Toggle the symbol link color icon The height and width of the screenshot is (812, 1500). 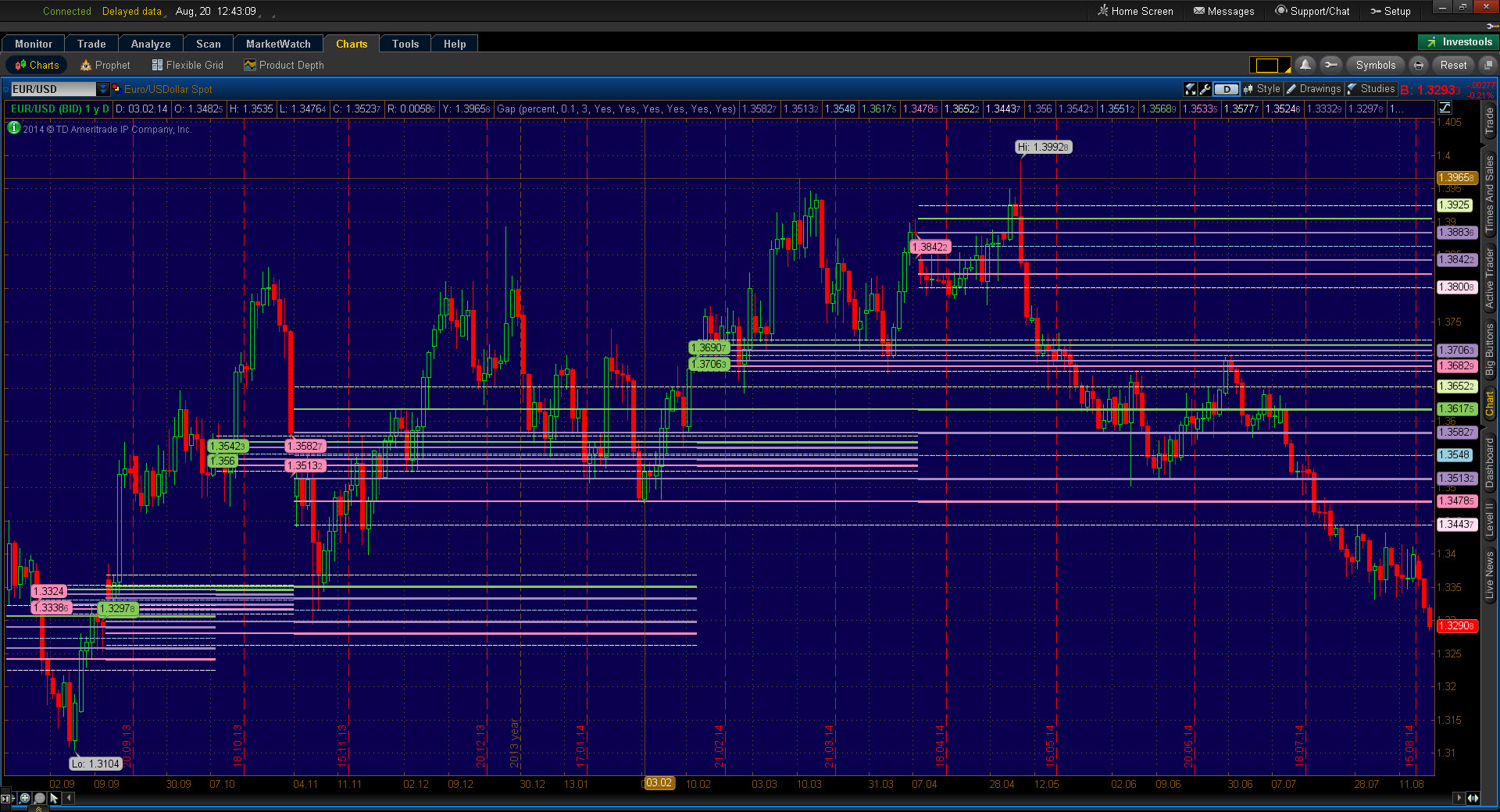[x=116, y=89]
